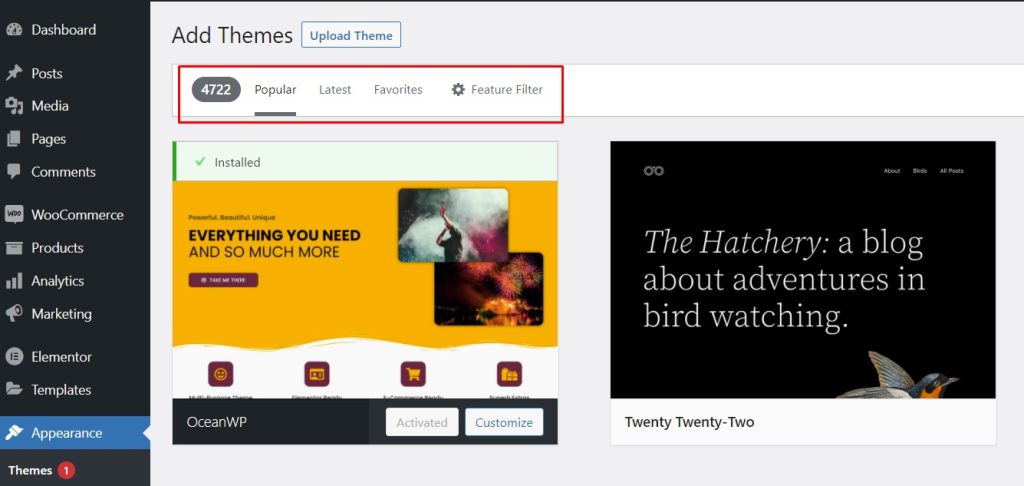Click the Elementor circle icon
1024x486 pixels.
14,357
